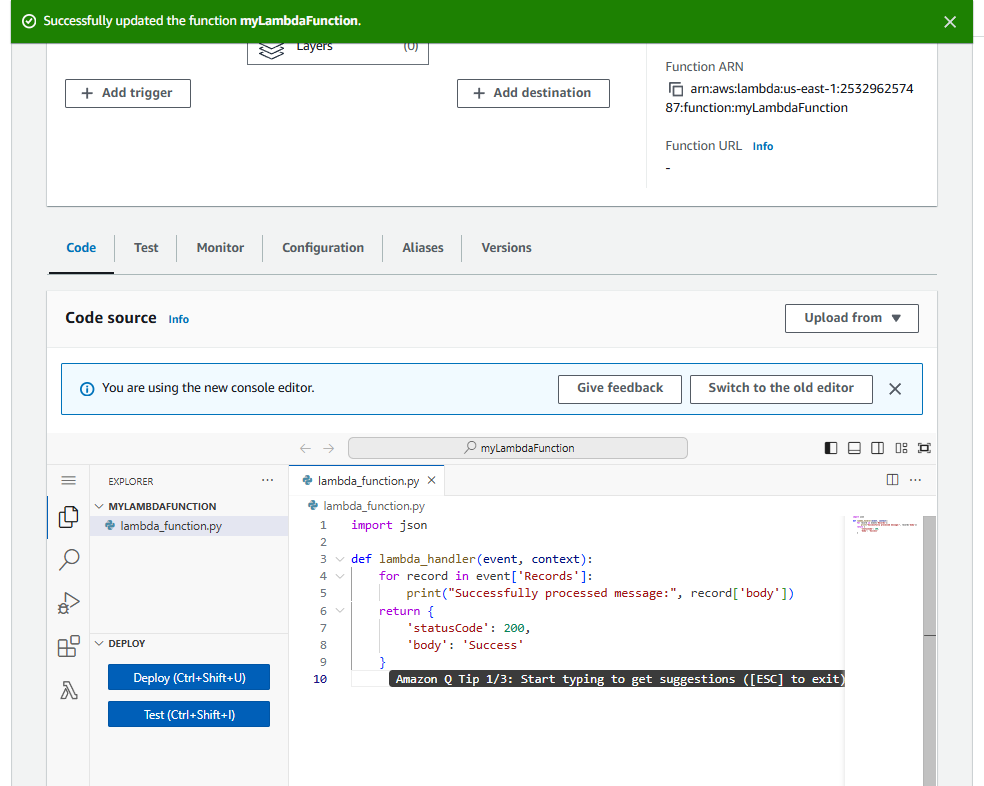Toggle the bottom panel layout icon
Viewport: 984px width, 786px height.
click(854, 447)
